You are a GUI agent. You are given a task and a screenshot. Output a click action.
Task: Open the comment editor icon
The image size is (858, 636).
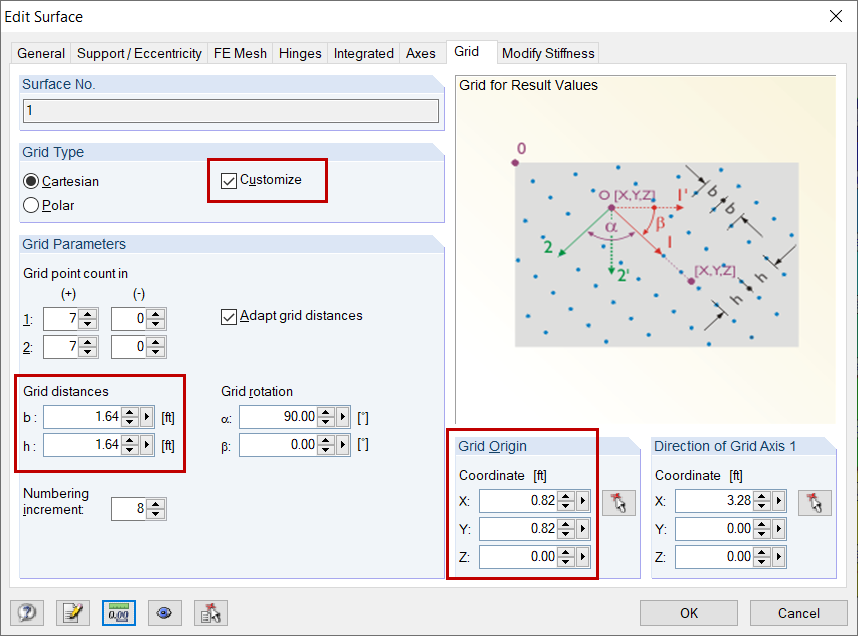tap(73, 612)
